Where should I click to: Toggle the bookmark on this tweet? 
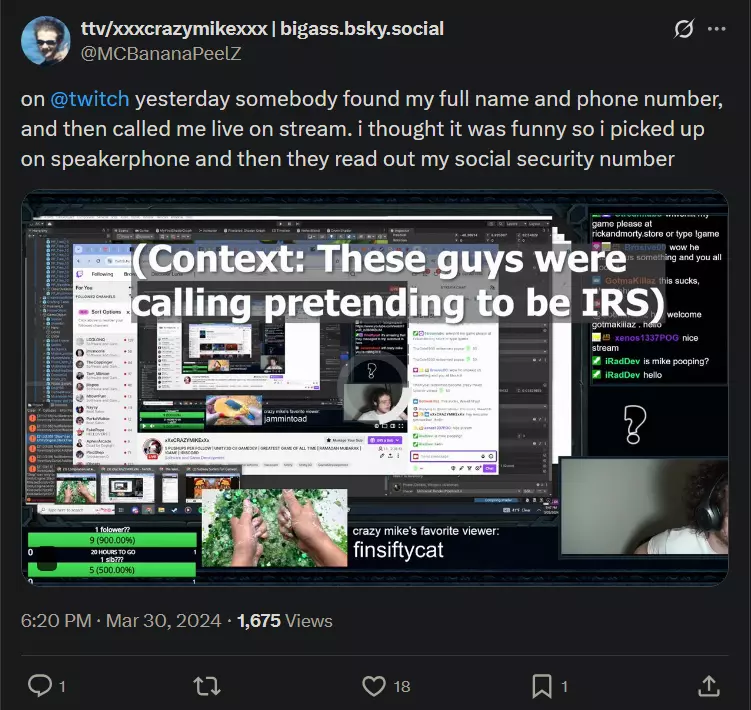coord(542,686)
